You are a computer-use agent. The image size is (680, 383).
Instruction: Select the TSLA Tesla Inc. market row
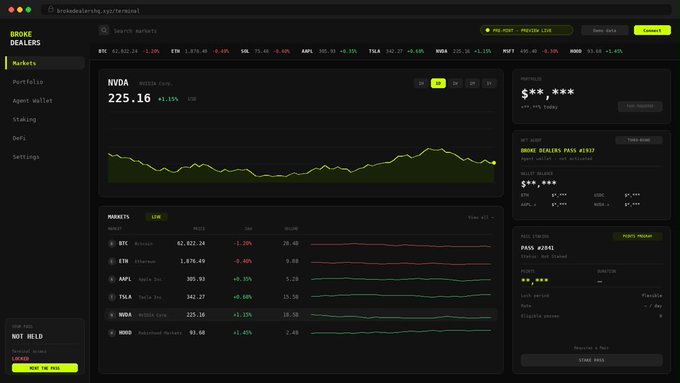coord(301,297)
